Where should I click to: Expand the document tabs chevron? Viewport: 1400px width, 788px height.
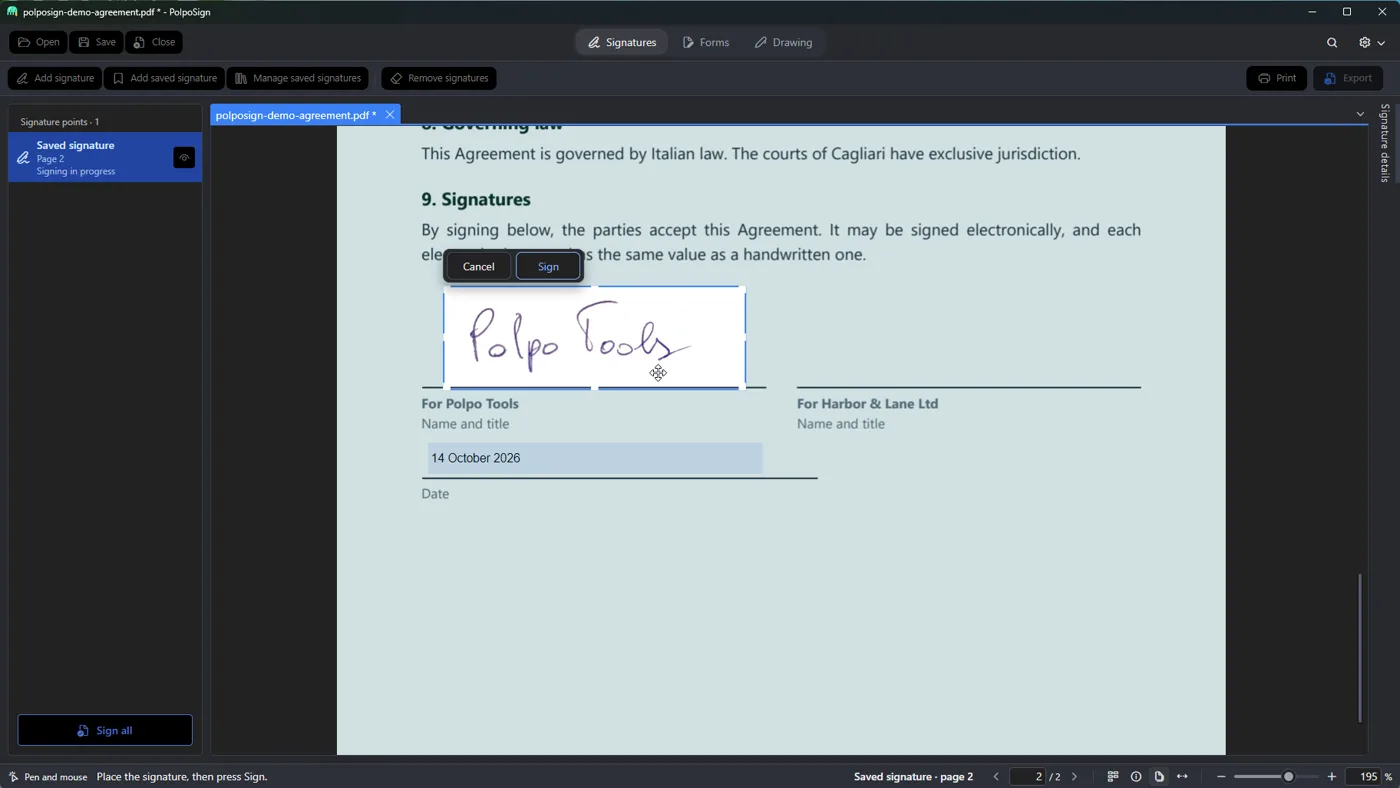tap(1360, 114)
